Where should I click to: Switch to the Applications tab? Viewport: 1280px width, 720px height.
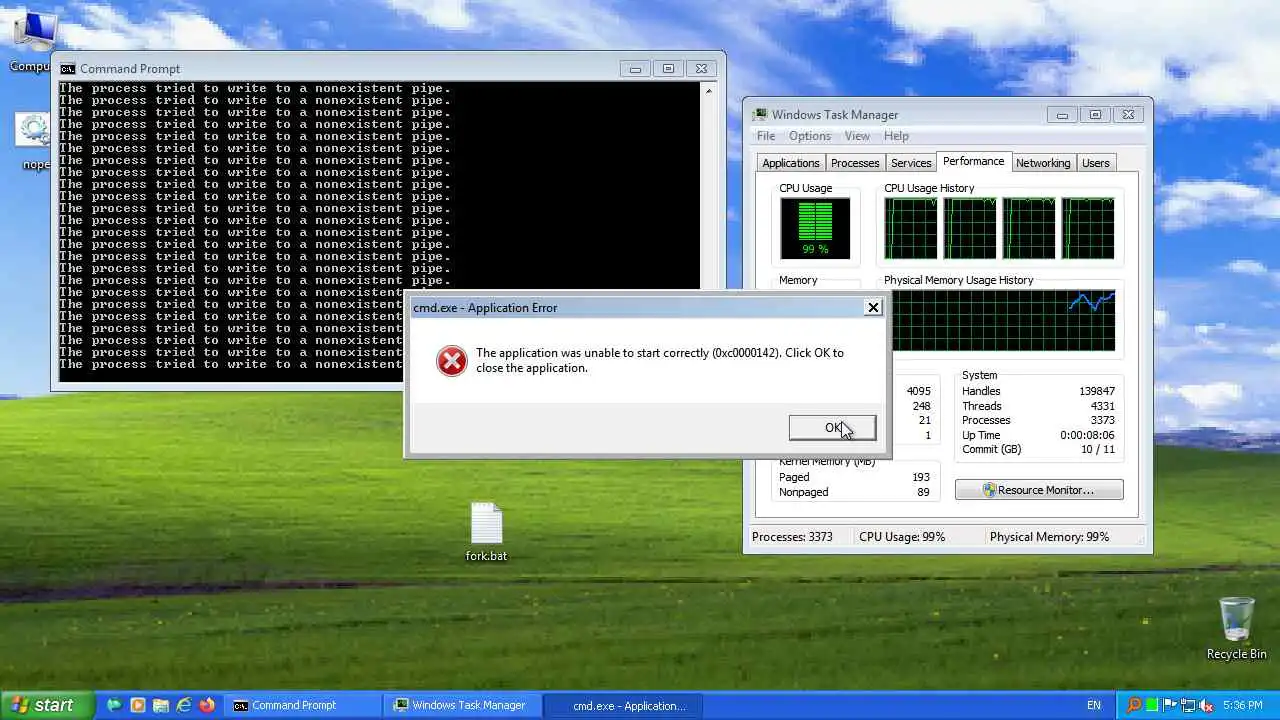[x=791, y=163]
